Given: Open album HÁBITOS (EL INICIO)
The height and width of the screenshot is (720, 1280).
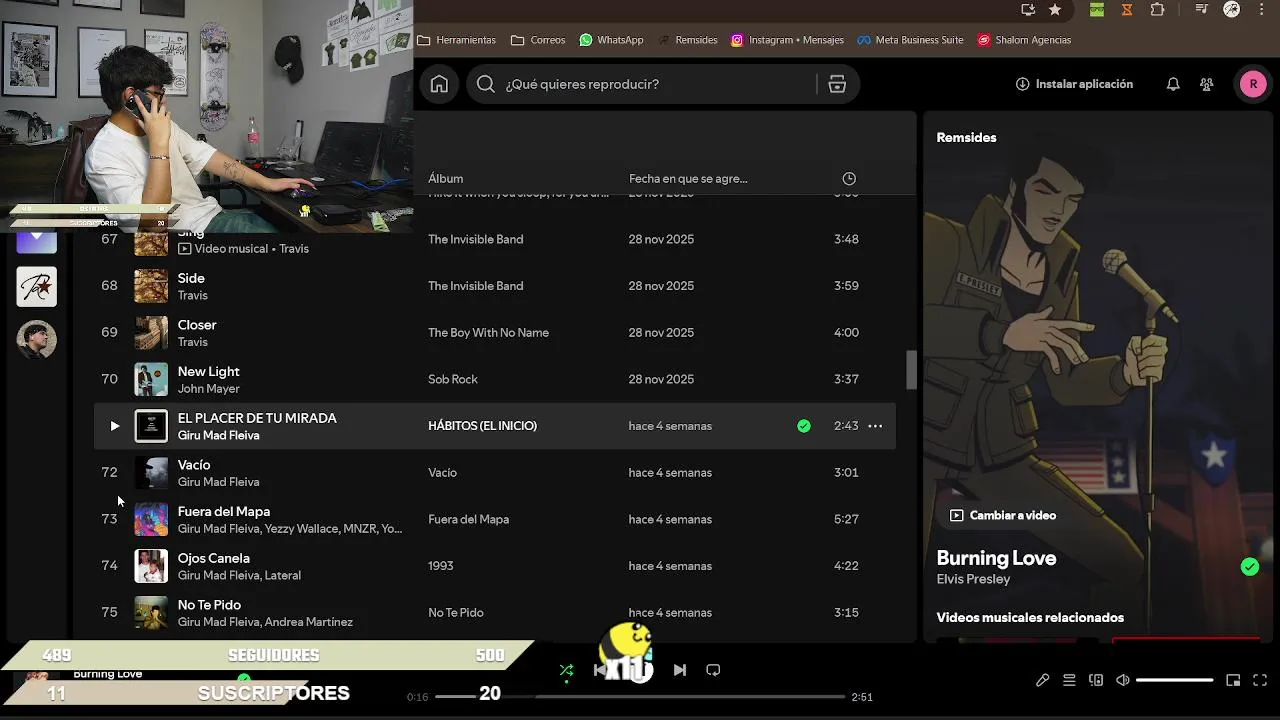Looking at the screenshot, I should pyautogui.click(x=482, y=426).
